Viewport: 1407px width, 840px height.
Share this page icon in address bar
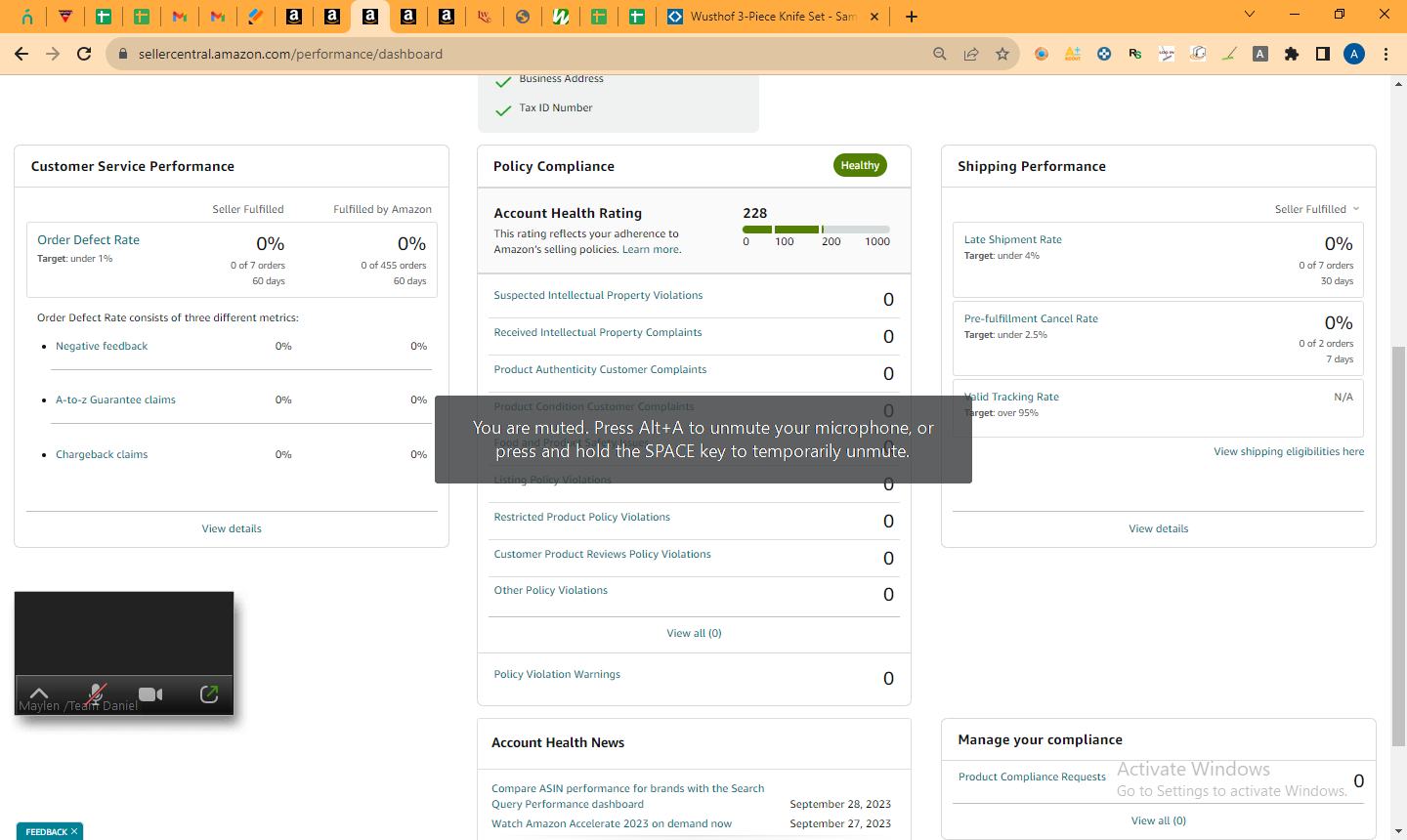[971, 54]
